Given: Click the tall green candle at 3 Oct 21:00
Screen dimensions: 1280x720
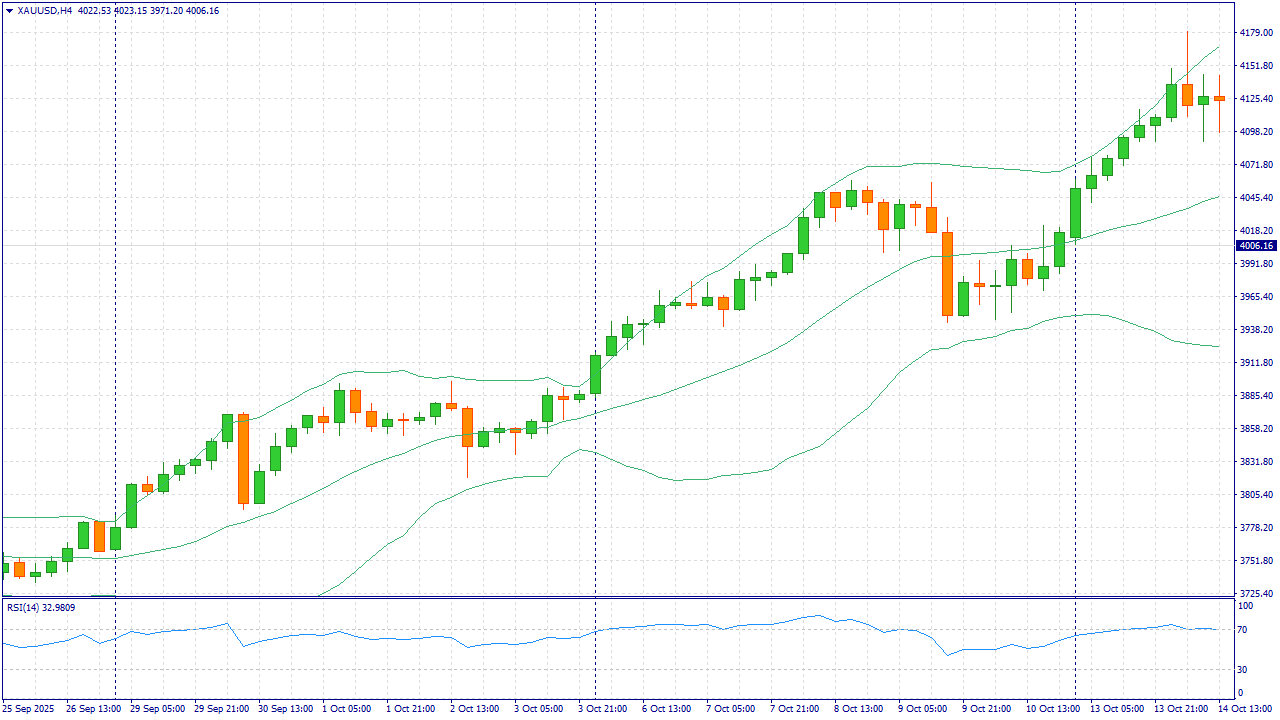Looking at the screenshot, I should [x=595, y=374].
